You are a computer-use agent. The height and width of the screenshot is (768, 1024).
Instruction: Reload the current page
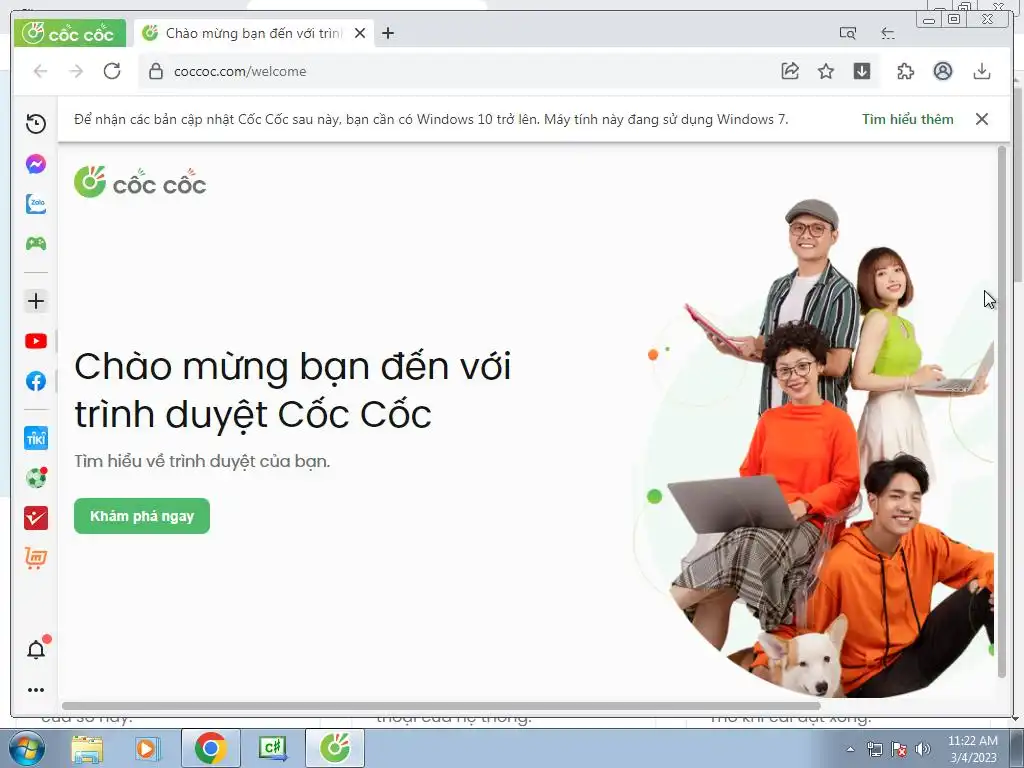pos(112,71)
